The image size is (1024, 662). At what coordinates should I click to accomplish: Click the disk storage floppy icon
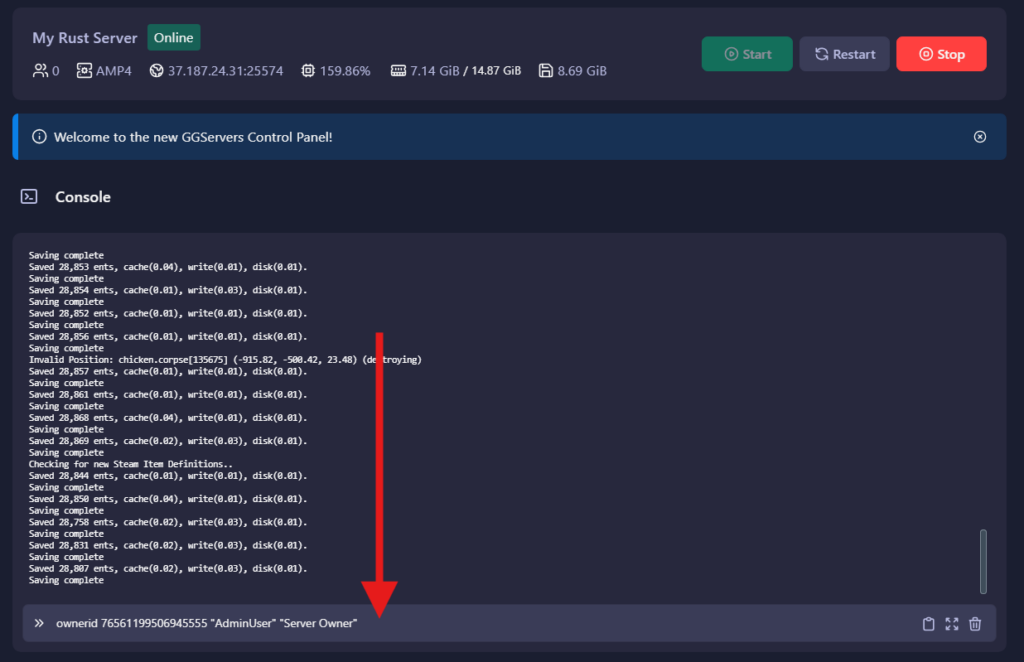pos(545,71)
